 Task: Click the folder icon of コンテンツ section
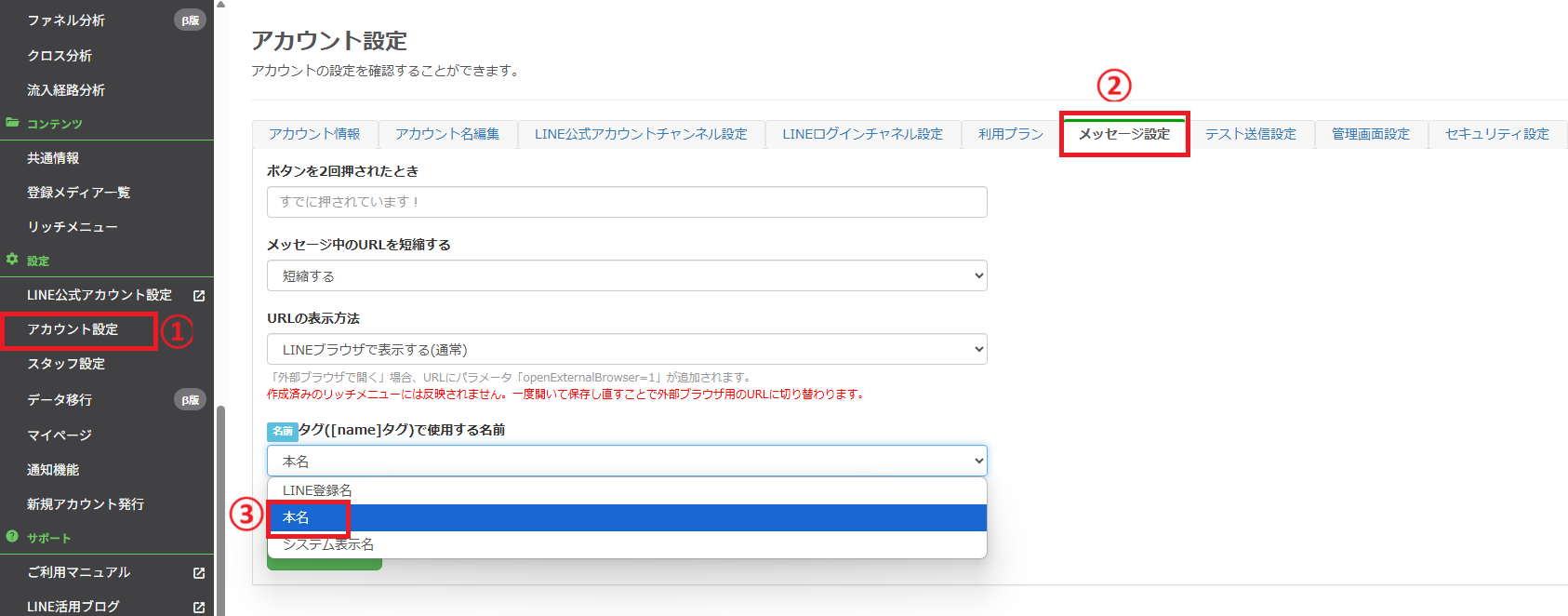coord(12,123)
